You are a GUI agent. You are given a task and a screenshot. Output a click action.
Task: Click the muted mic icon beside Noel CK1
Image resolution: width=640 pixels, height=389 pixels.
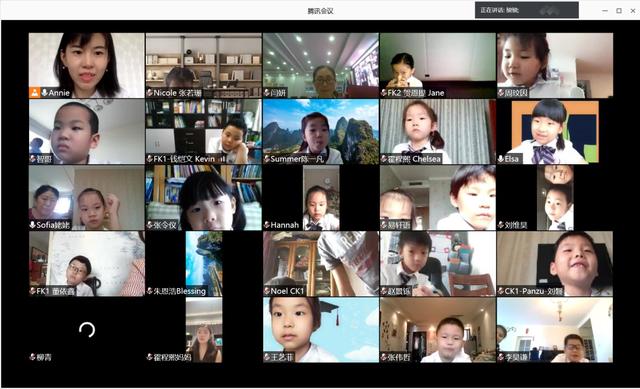tap(267, 291)
